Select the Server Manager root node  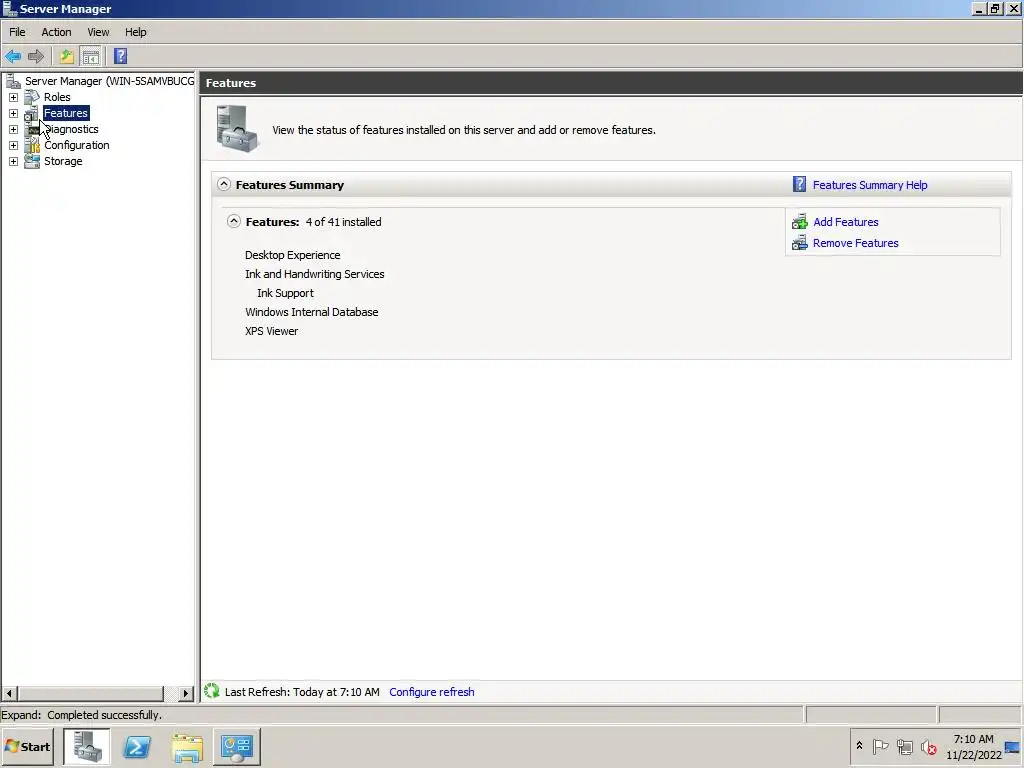(x=109, y=81)
